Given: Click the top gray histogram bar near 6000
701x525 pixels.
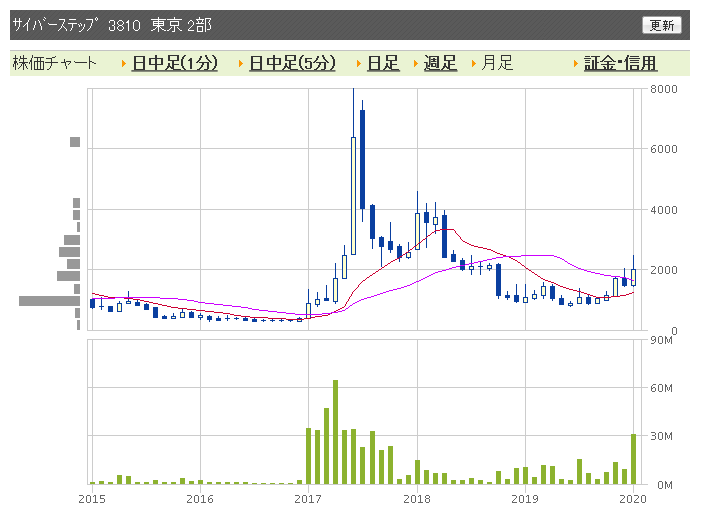Looking at the screenshot, I should pos(75,142).
